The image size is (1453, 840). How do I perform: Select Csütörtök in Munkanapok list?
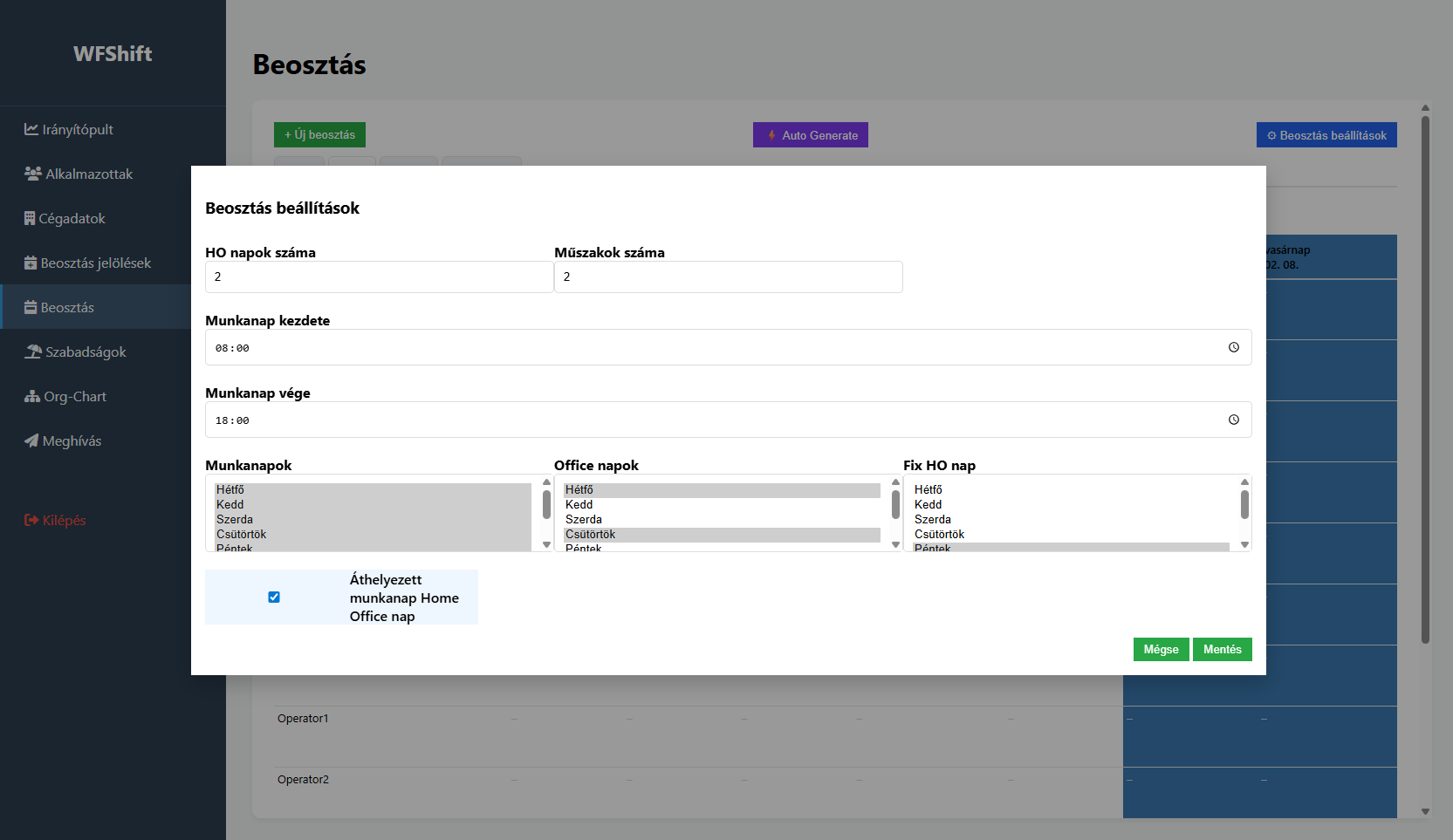click(241, 534)
